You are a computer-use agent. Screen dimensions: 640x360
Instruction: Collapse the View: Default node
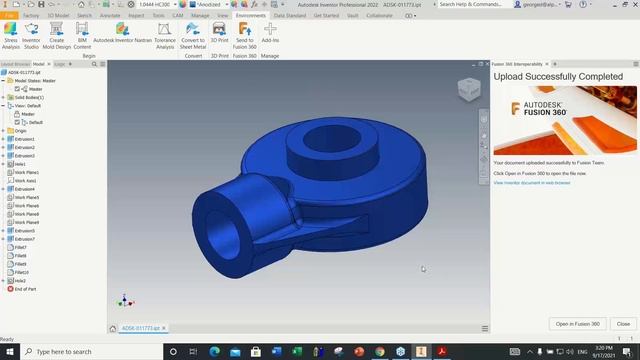[x=3, y=106]
